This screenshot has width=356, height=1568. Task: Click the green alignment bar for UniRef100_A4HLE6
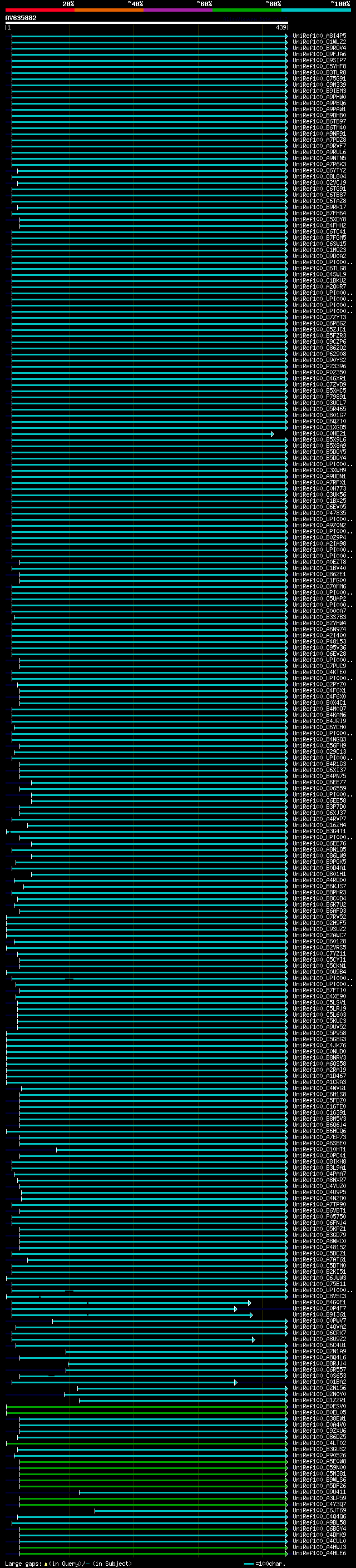(154, 1554)
